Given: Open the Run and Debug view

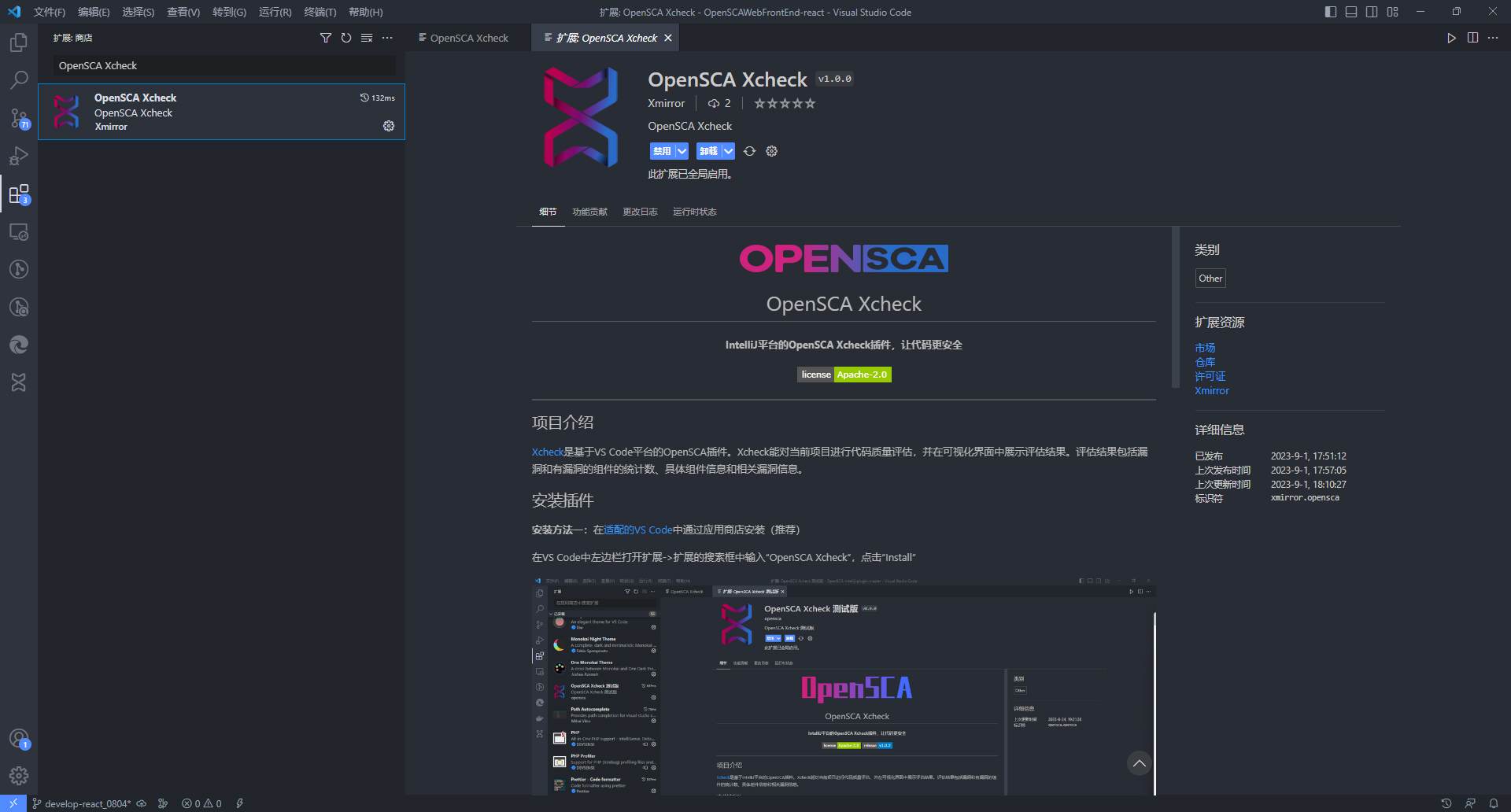Looking at the screenshot, I should click(19, 156).
